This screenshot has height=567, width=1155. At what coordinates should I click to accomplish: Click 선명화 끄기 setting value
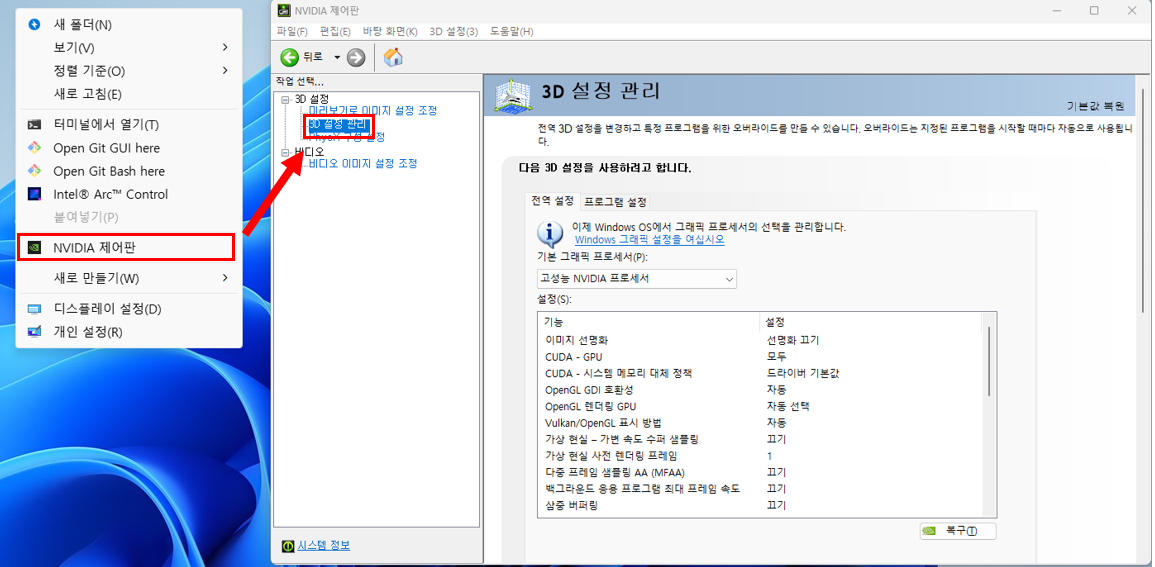coord(793,340)
